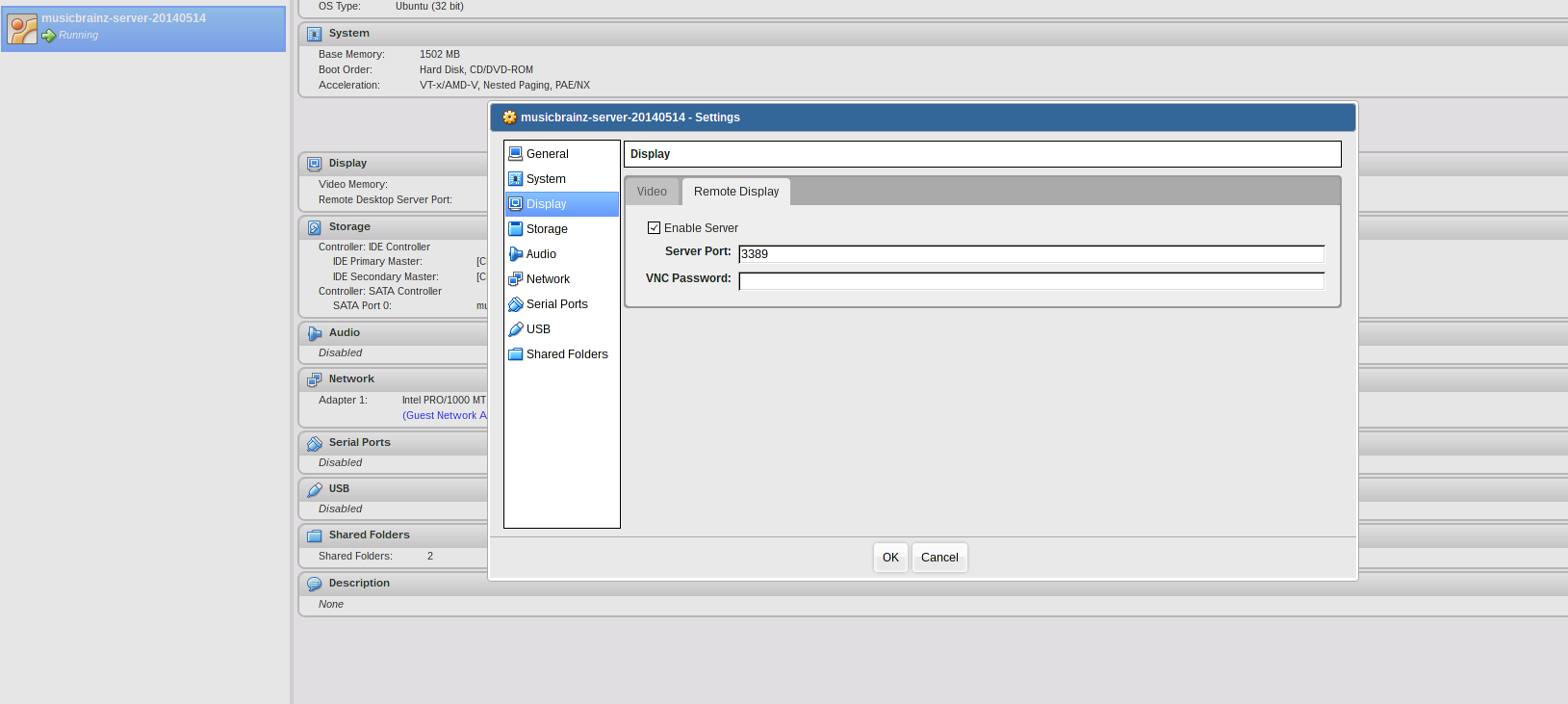The image size is (1568, 704).
Task: Open Serial Ports settings category
Action: 562,304
